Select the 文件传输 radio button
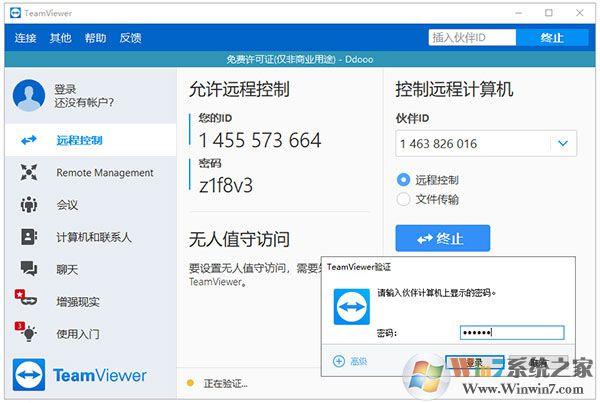The height and width of the screenshot is (403, 600). 403,199
